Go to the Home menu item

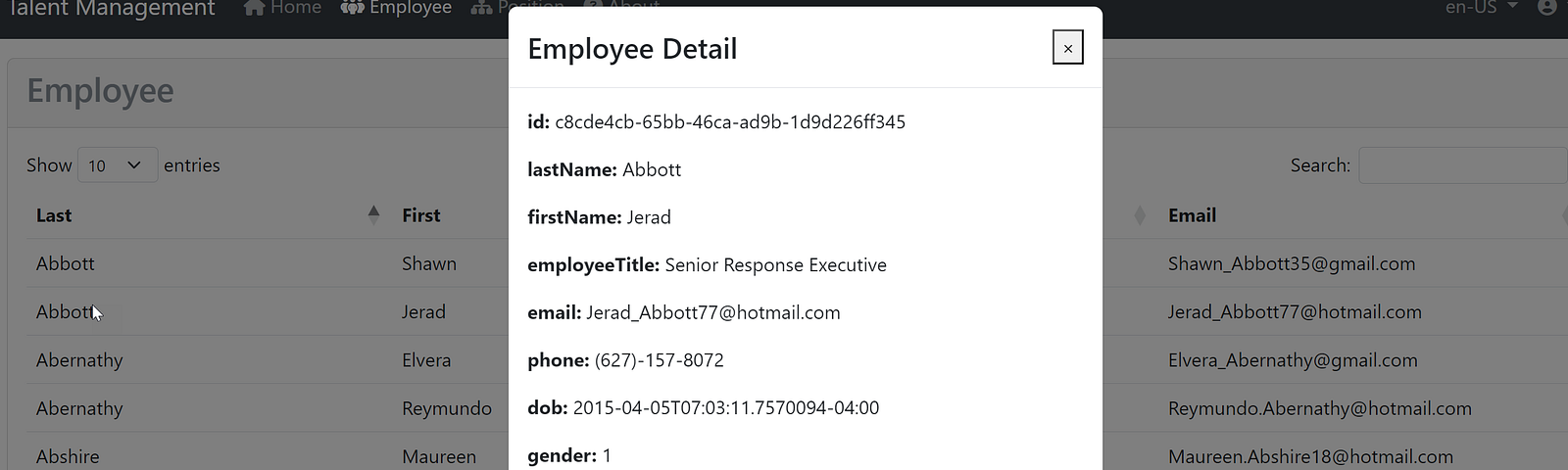pyautogui.click(x=283, y=8)
